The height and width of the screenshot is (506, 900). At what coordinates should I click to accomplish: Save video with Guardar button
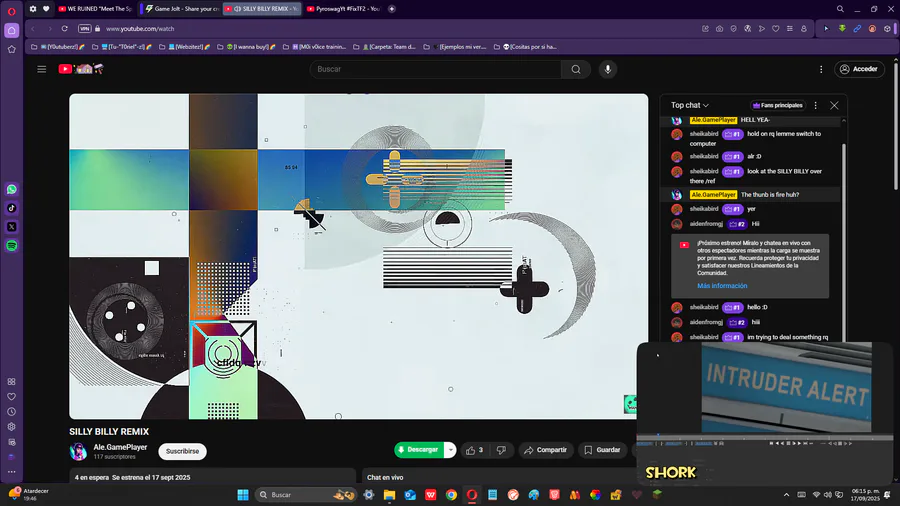[x=602, y=450]
